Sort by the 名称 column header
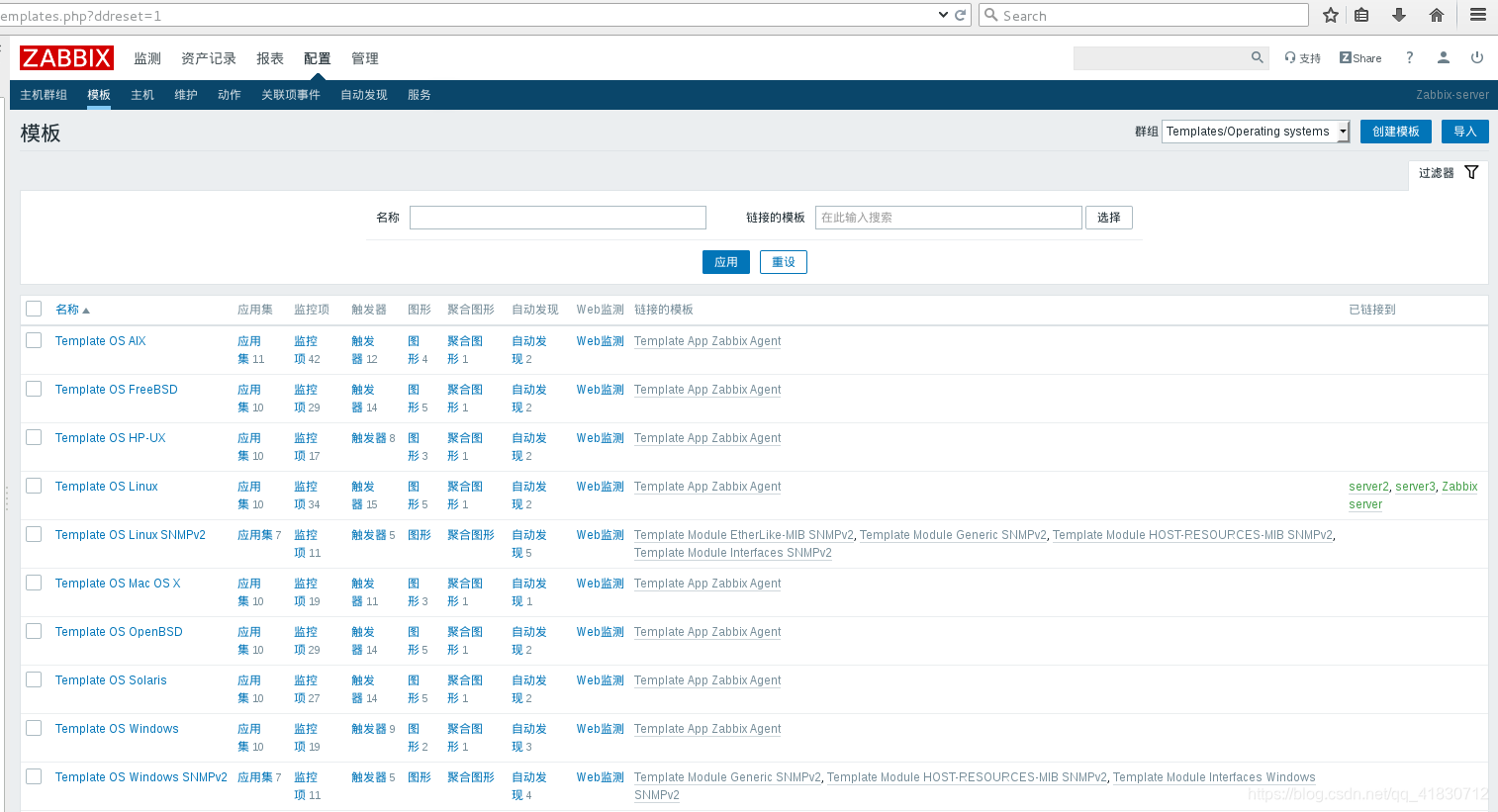This screenshot has width=1498, height=812. (x=72, y=310)
